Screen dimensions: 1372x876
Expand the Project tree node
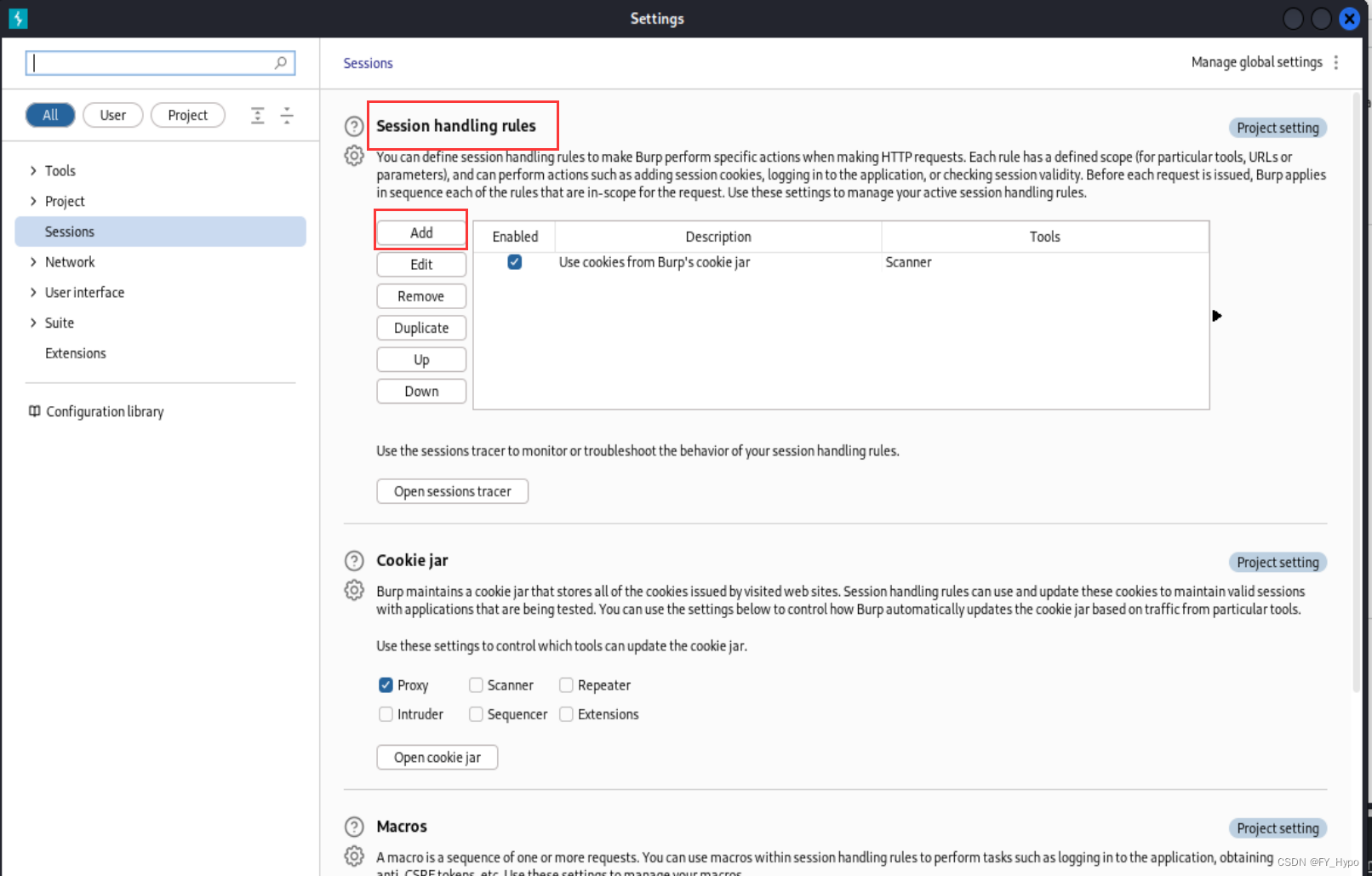33,201
